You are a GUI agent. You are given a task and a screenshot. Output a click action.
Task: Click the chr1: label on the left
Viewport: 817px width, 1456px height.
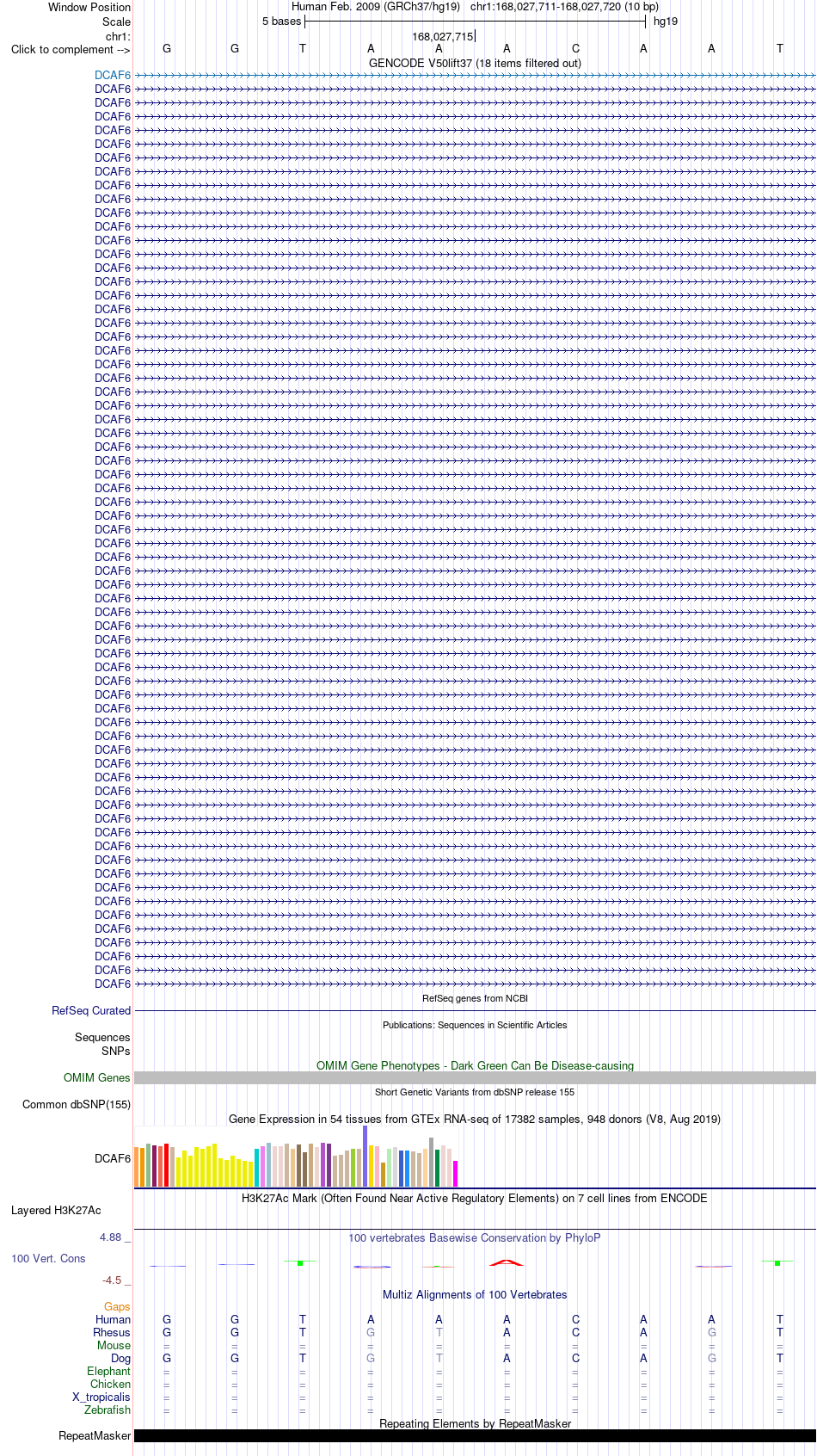pos(118,36)
